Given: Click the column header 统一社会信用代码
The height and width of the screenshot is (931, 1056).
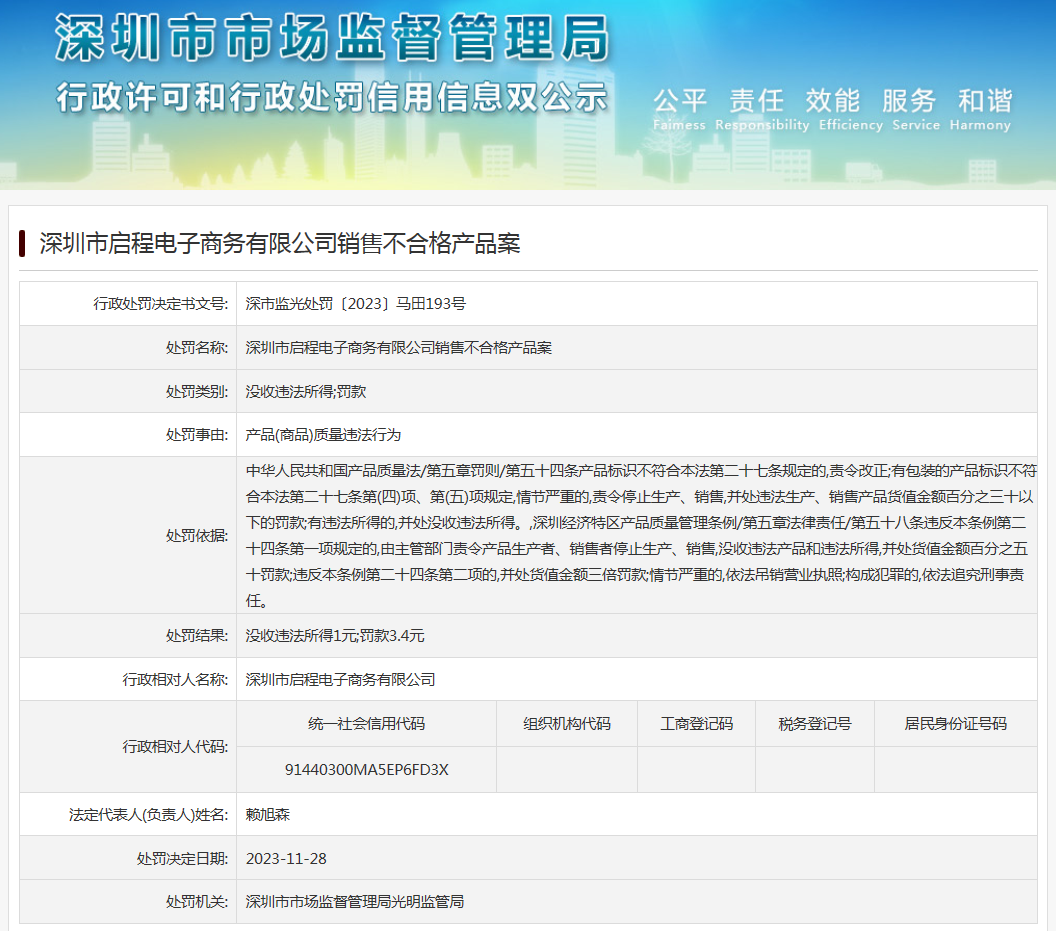Looking at the screenshot, I should pos(366,724).
